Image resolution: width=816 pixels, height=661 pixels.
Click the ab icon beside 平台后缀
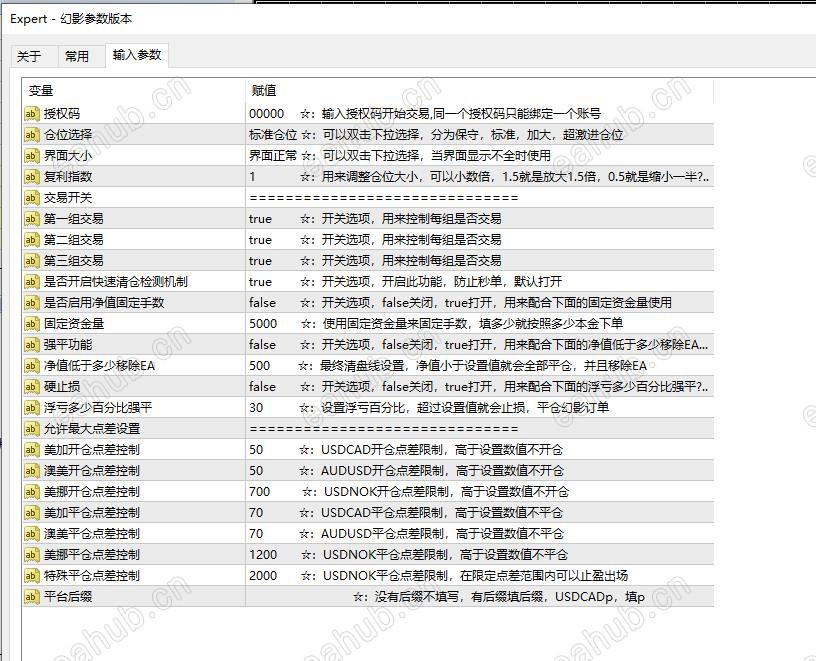pos(31,596)
